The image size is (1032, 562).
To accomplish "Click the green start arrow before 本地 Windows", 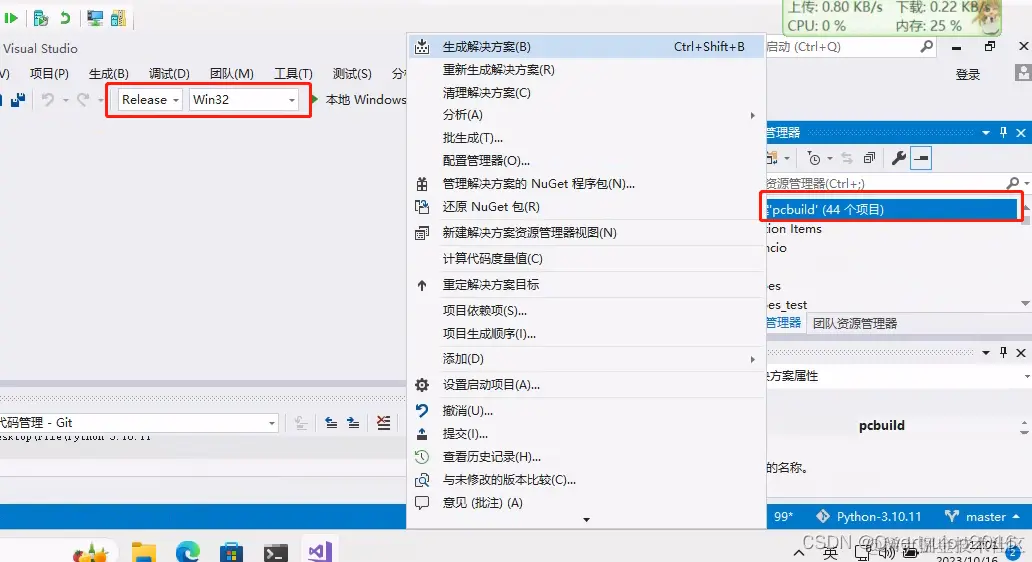I will click(x=315, y=99).
